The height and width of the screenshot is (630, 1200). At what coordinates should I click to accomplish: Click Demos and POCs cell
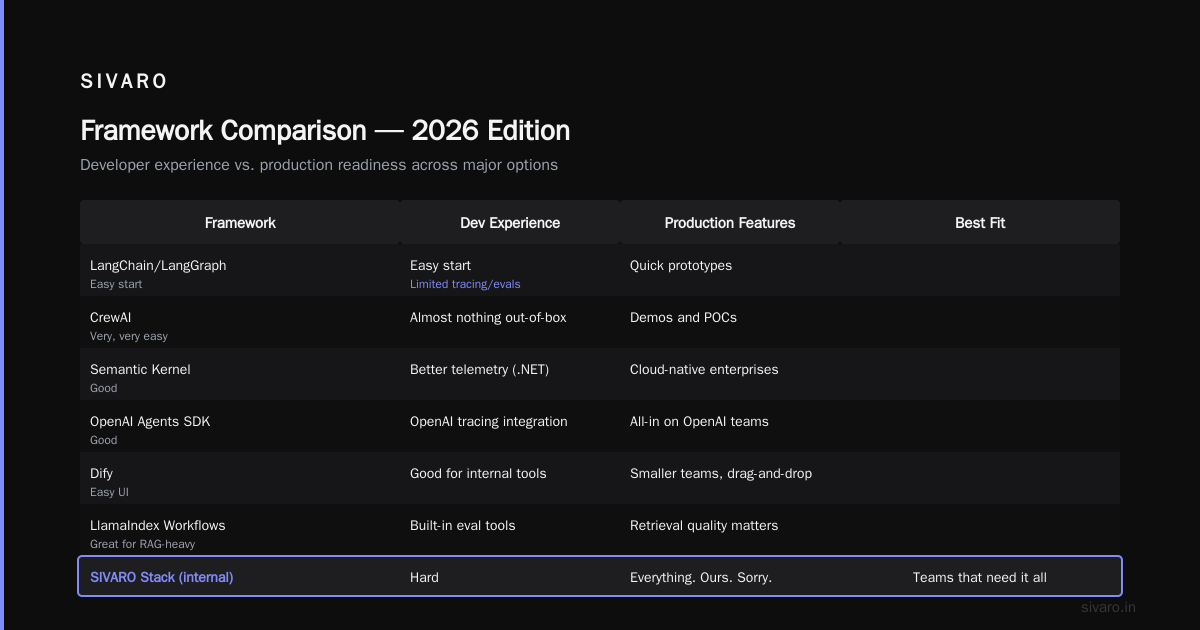683,317
